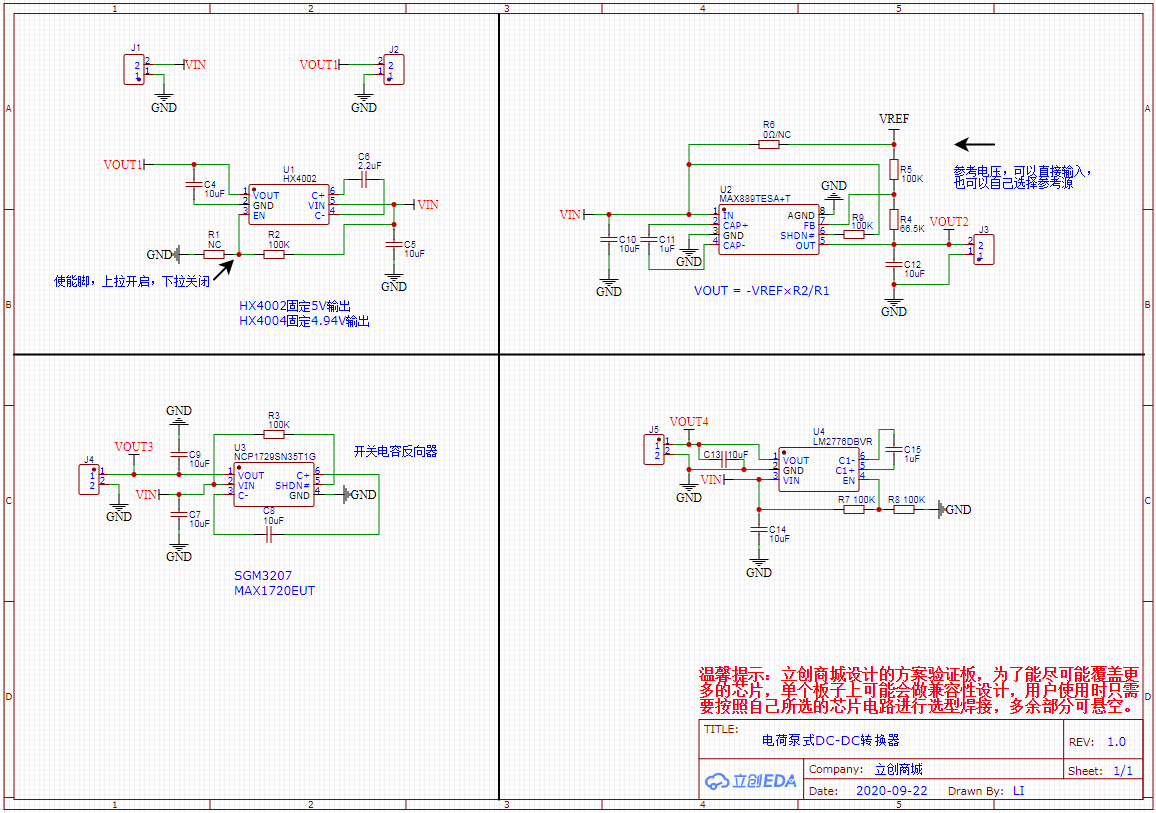Select the U3 NCP1729SN35T1G chip
The image size is (1156, 813).
pyautogui.click(x=275, y=485)
